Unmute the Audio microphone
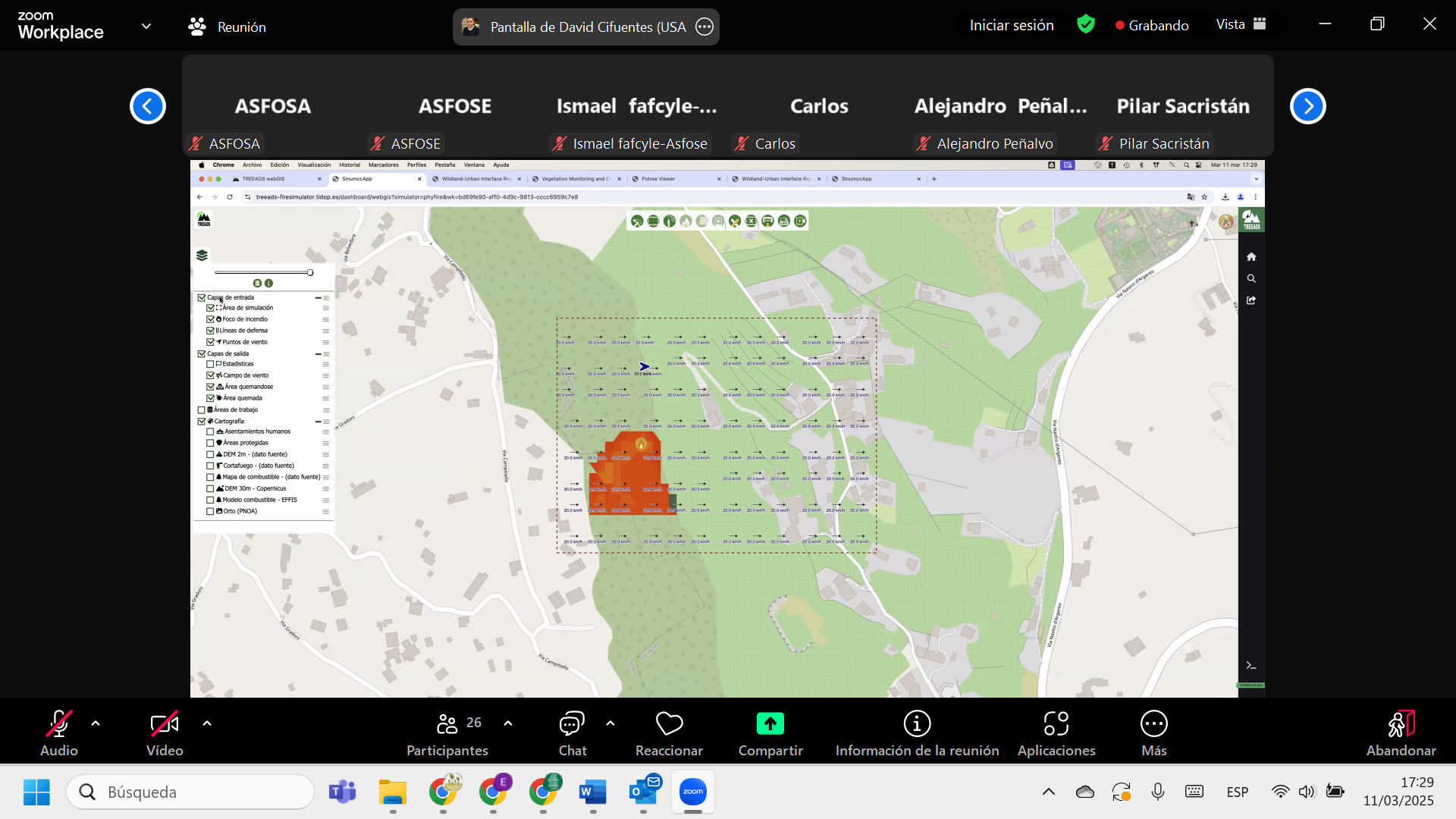This screenshot has height=819, width=1456. 59,724
